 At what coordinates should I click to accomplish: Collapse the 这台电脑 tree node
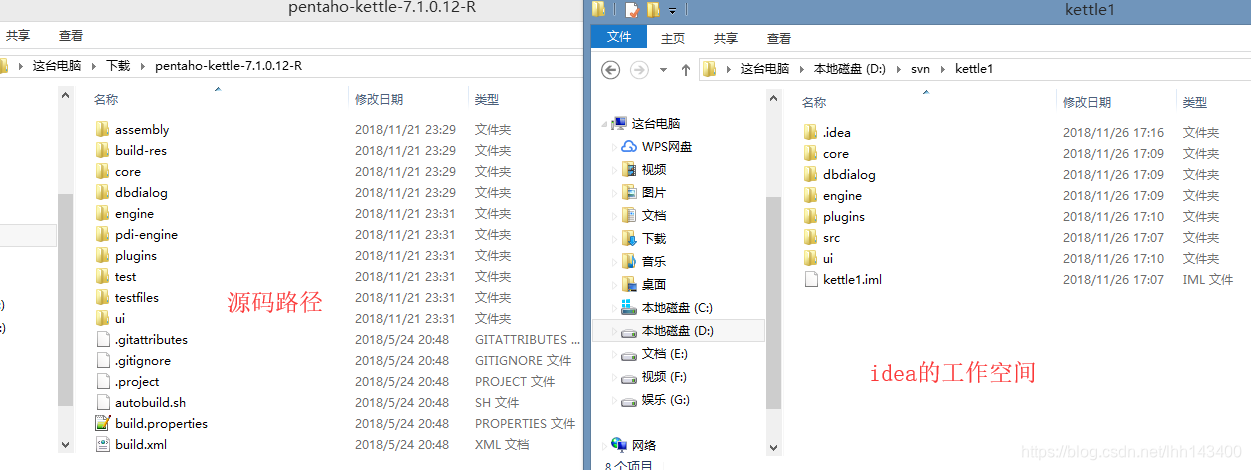click(604, 124)
